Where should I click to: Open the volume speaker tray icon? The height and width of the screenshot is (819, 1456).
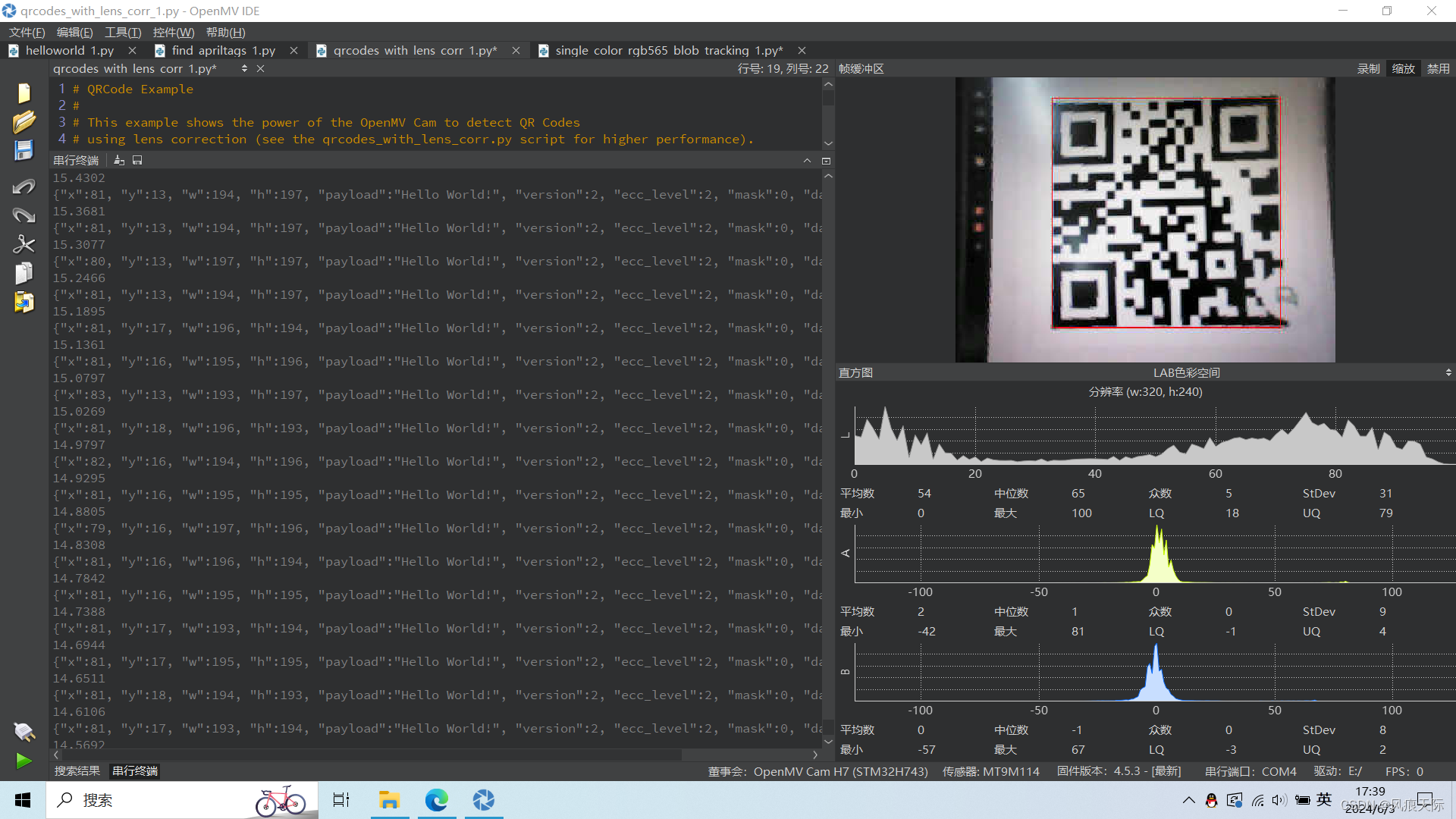tap(1279, 800)
